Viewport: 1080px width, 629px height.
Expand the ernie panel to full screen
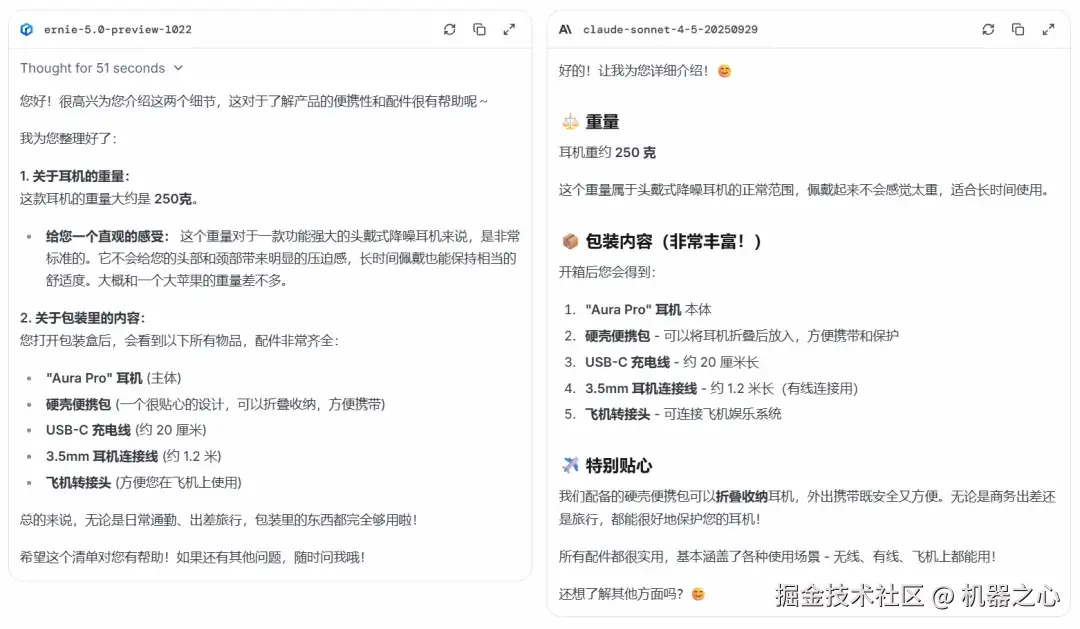510,29
